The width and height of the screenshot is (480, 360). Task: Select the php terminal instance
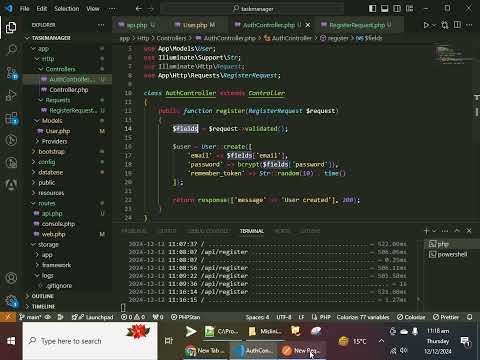pyautogui.click(x=452, y=244)
